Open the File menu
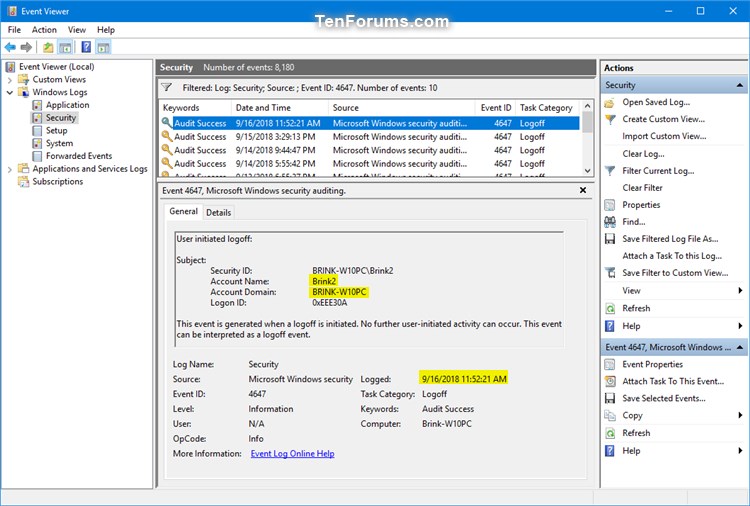The width and height of the screenshot is (750, 506). [x=14, y=30]
